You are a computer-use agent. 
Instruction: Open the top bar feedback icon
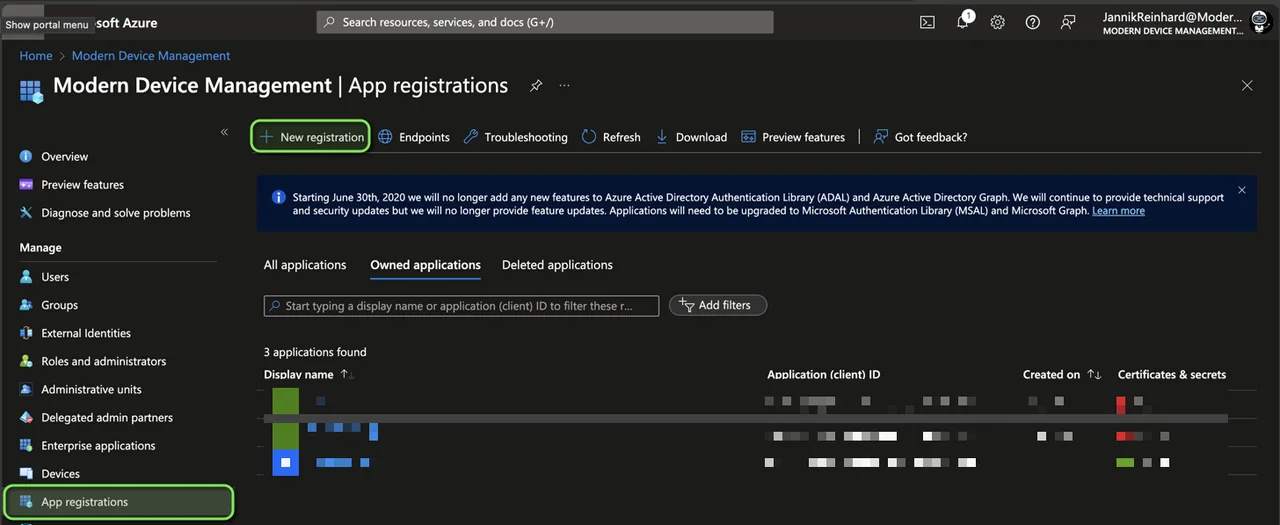[x=1068, y=22]
